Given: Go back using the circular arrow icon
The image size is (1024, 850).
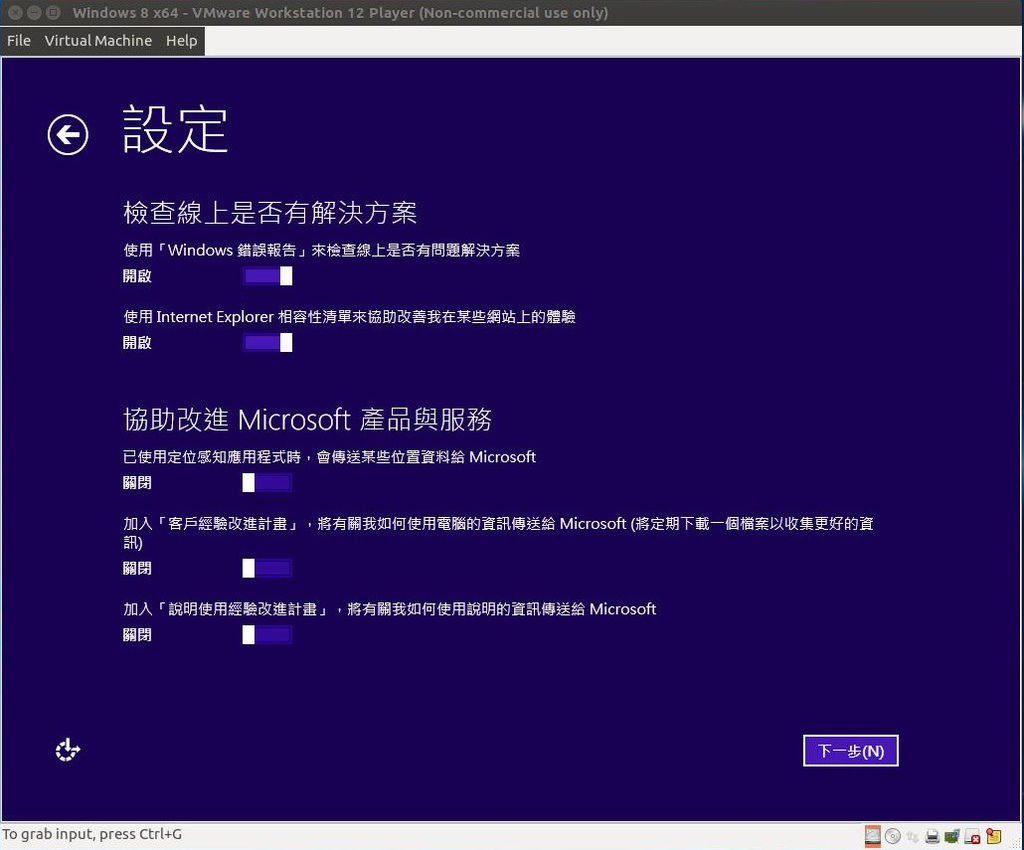Looking at the screenshot, I should coord(68,134).
